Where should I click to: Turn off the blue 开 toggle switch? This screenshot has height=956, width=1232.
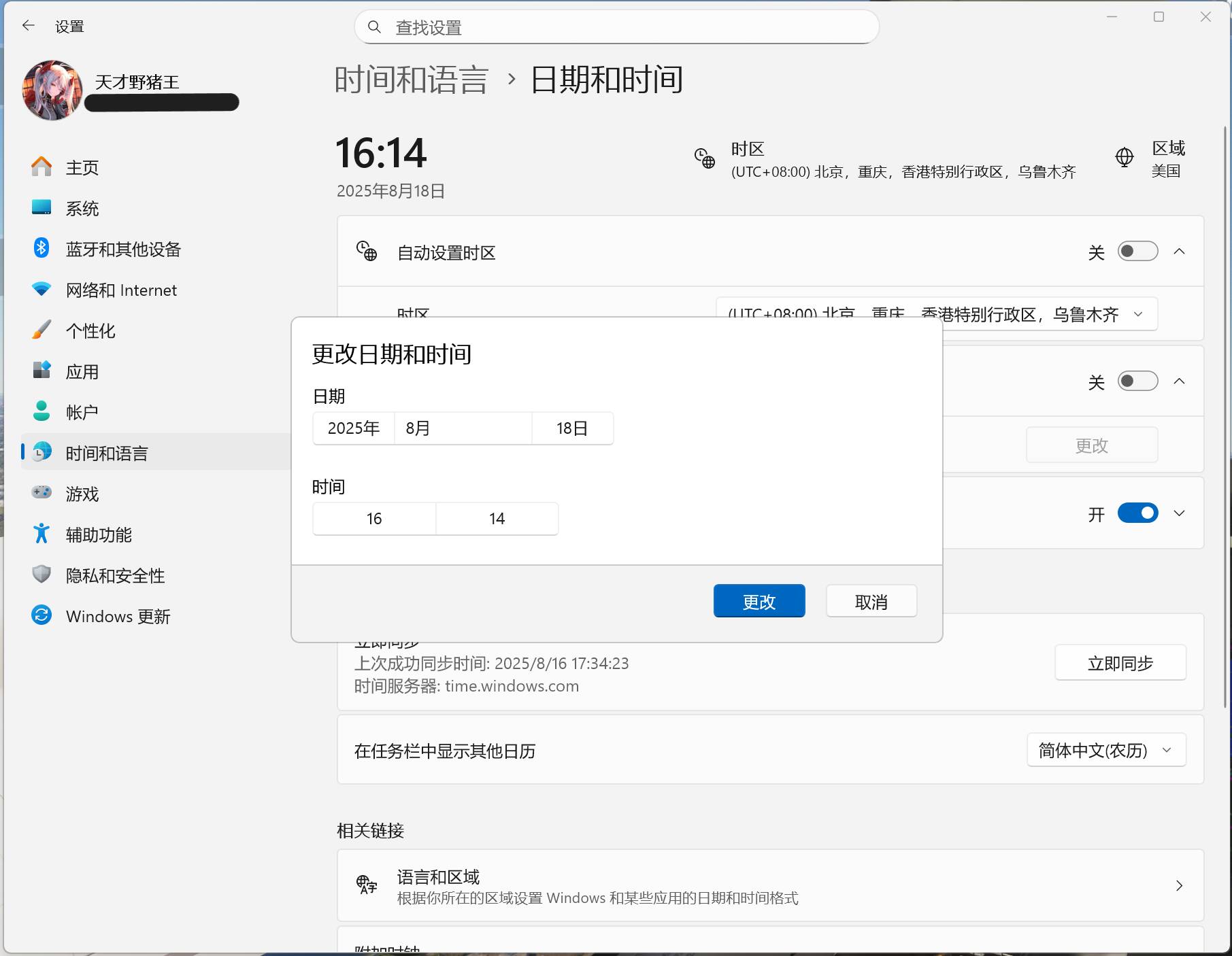[1137, 513]
